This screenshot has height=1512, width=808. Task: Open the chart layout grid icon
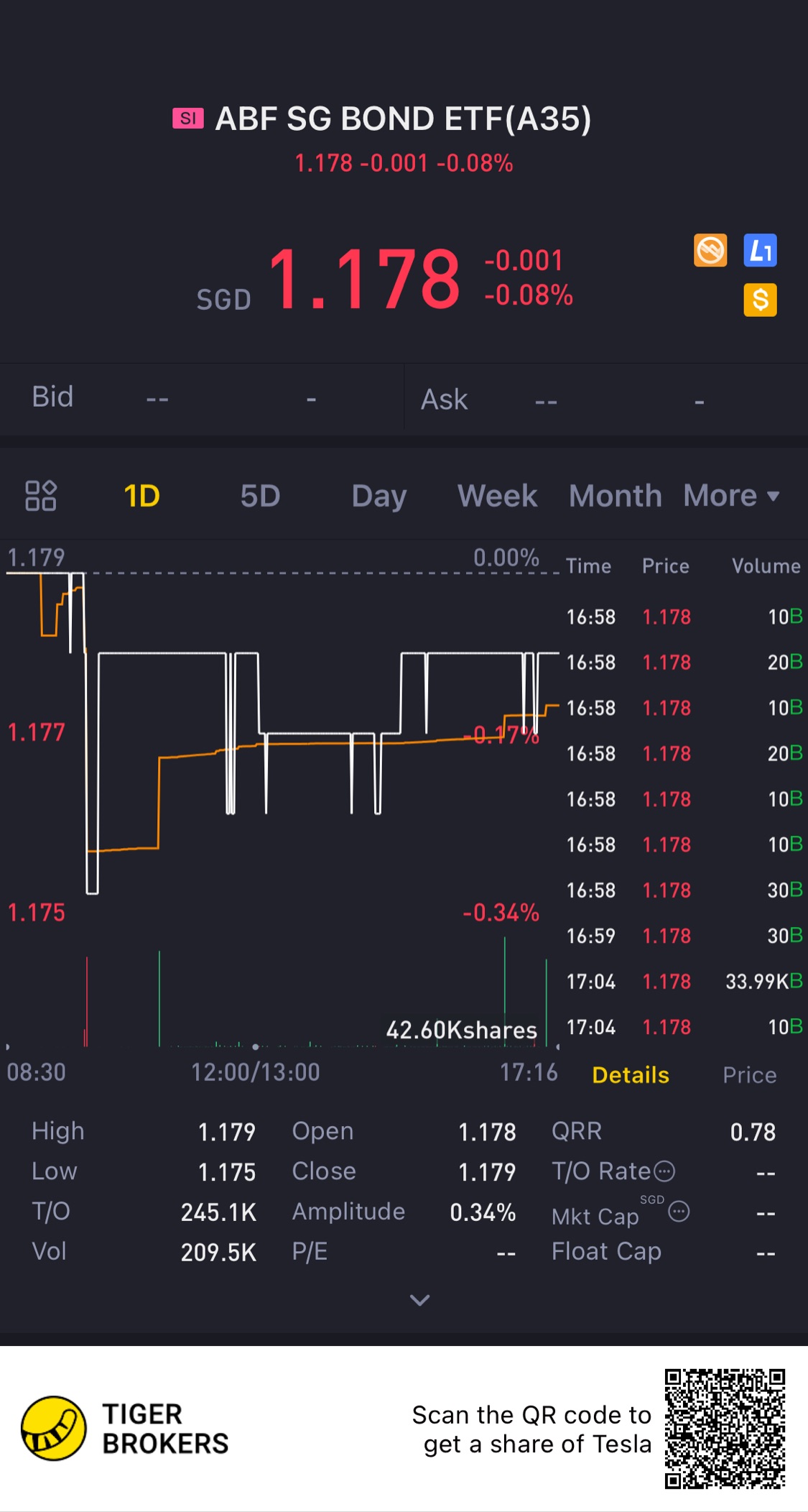tap(41, 495)
